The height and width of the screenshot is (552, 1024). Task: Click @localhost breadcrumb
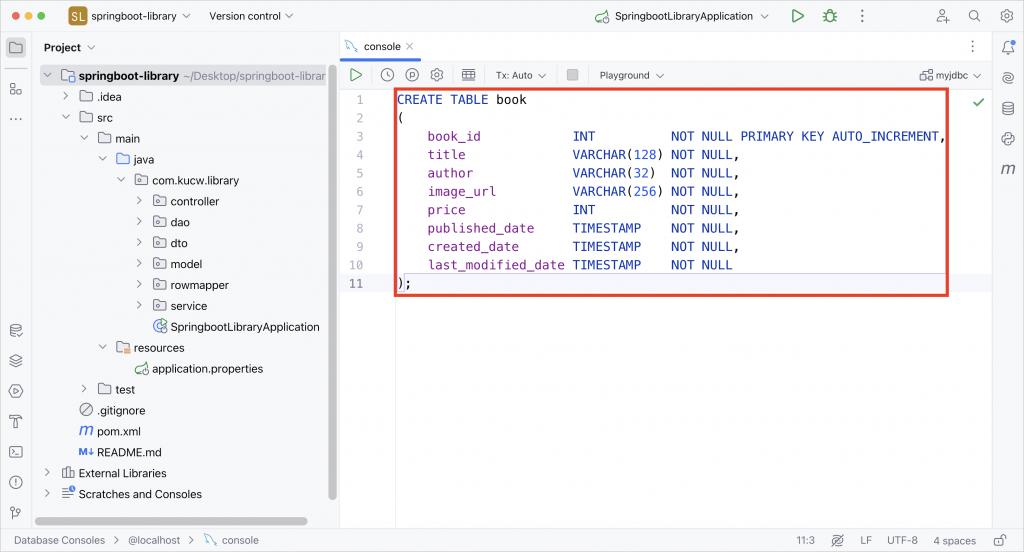[x=154, y=540]
